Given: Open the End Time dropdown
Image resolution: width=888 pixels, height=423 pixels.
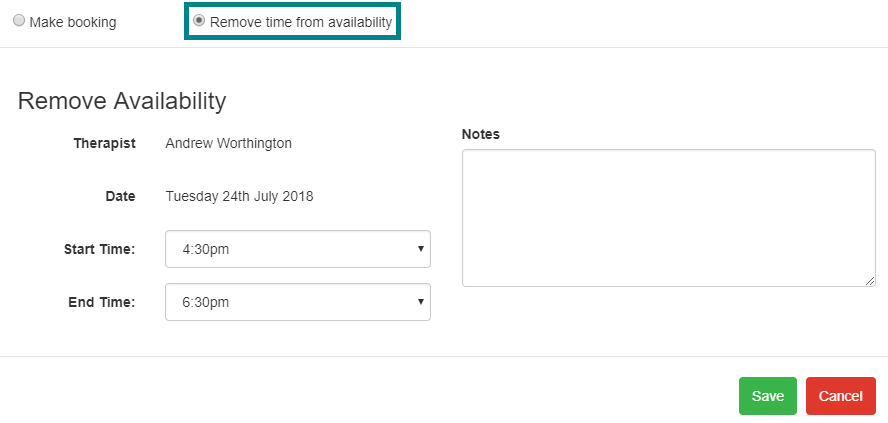Looking at the screenshot, I should tap(298, 302).
